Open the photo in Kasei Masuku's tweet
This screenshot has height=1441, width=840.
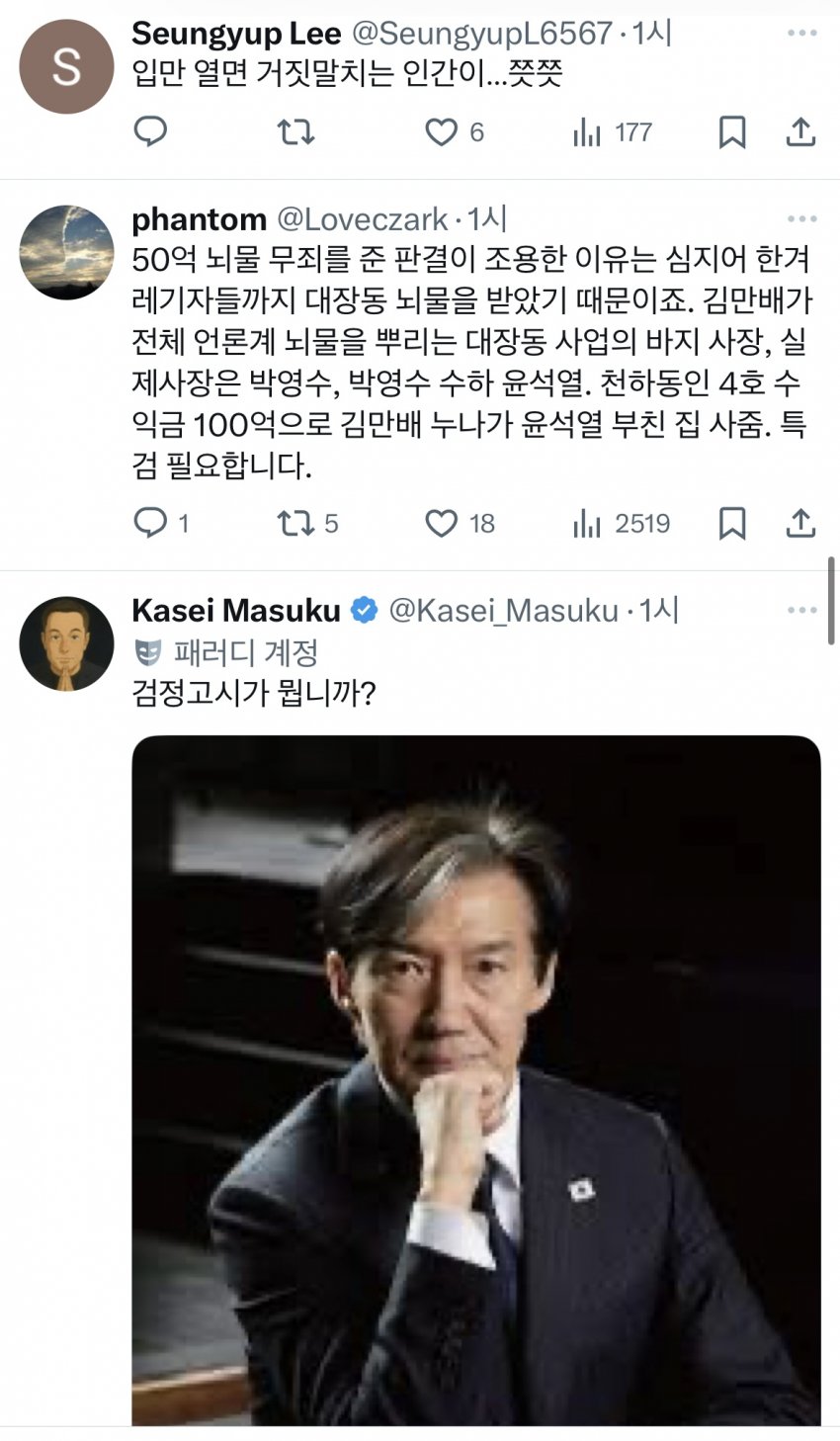pyautogui.click(x=475, y=1077)
